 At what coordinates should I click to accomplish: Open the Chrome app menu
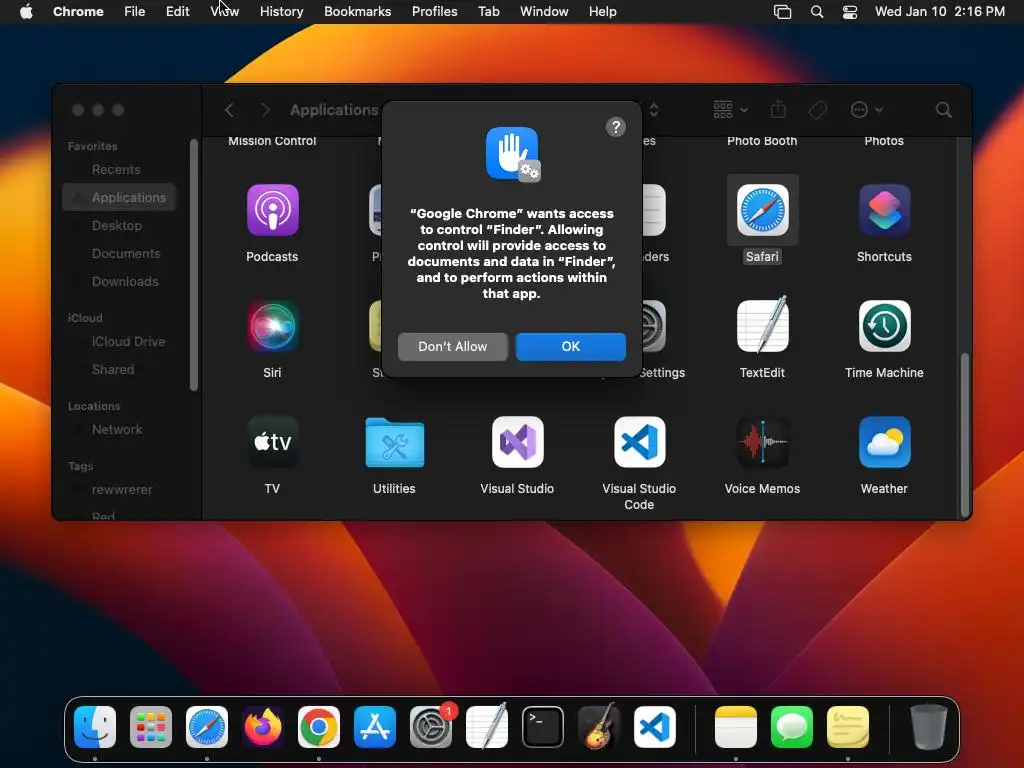(x=78, y=11)
